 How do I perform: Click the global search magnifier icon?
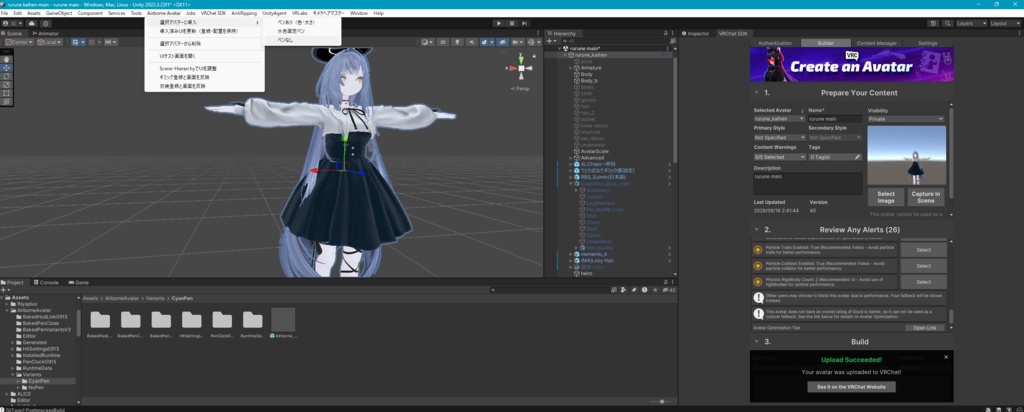(x=948, y=24)
